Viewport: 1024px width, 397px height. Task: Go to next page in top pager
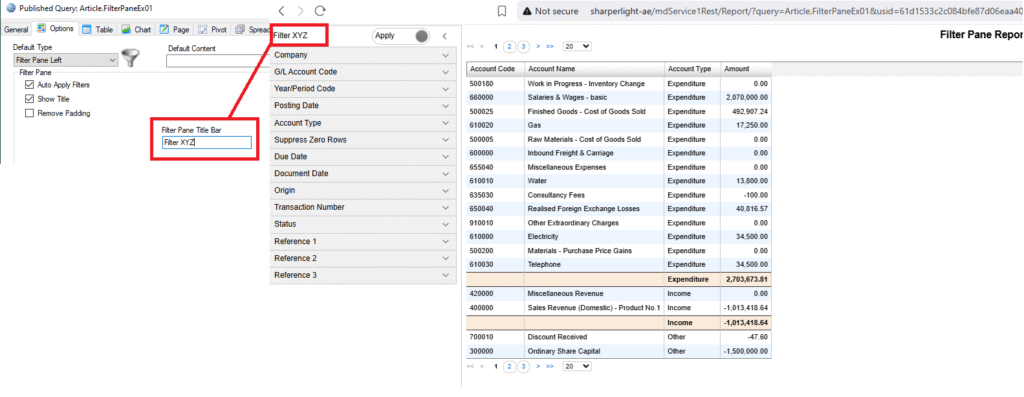pos(537,46)
